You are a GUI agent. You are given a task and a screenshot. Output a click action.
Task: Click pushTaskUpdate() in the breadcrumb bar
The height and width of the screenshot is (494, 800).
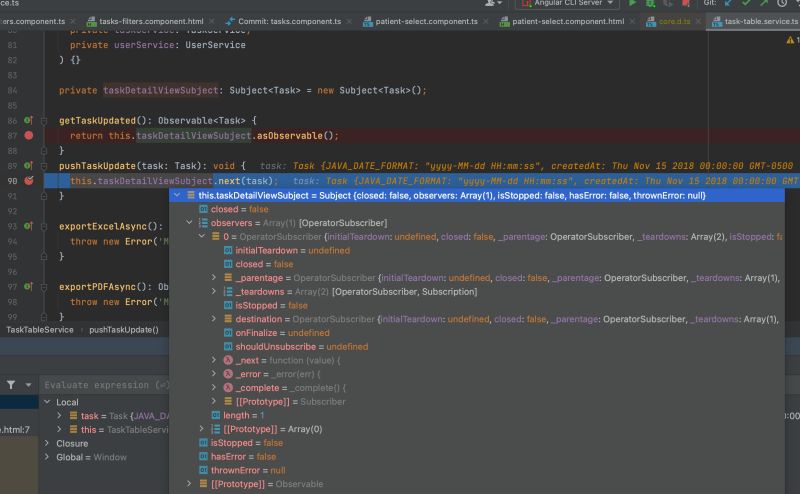point(124,330)
